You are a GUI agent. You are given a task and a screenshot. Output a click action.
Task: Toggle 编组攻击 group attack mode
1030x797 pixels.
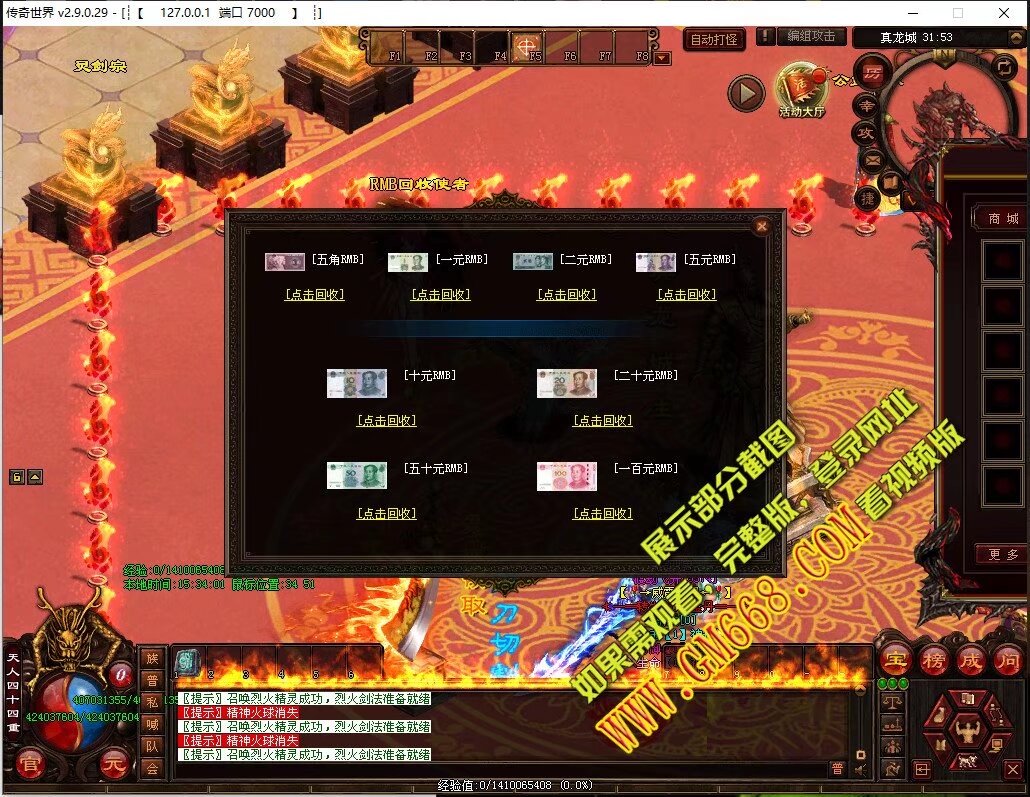809,36
